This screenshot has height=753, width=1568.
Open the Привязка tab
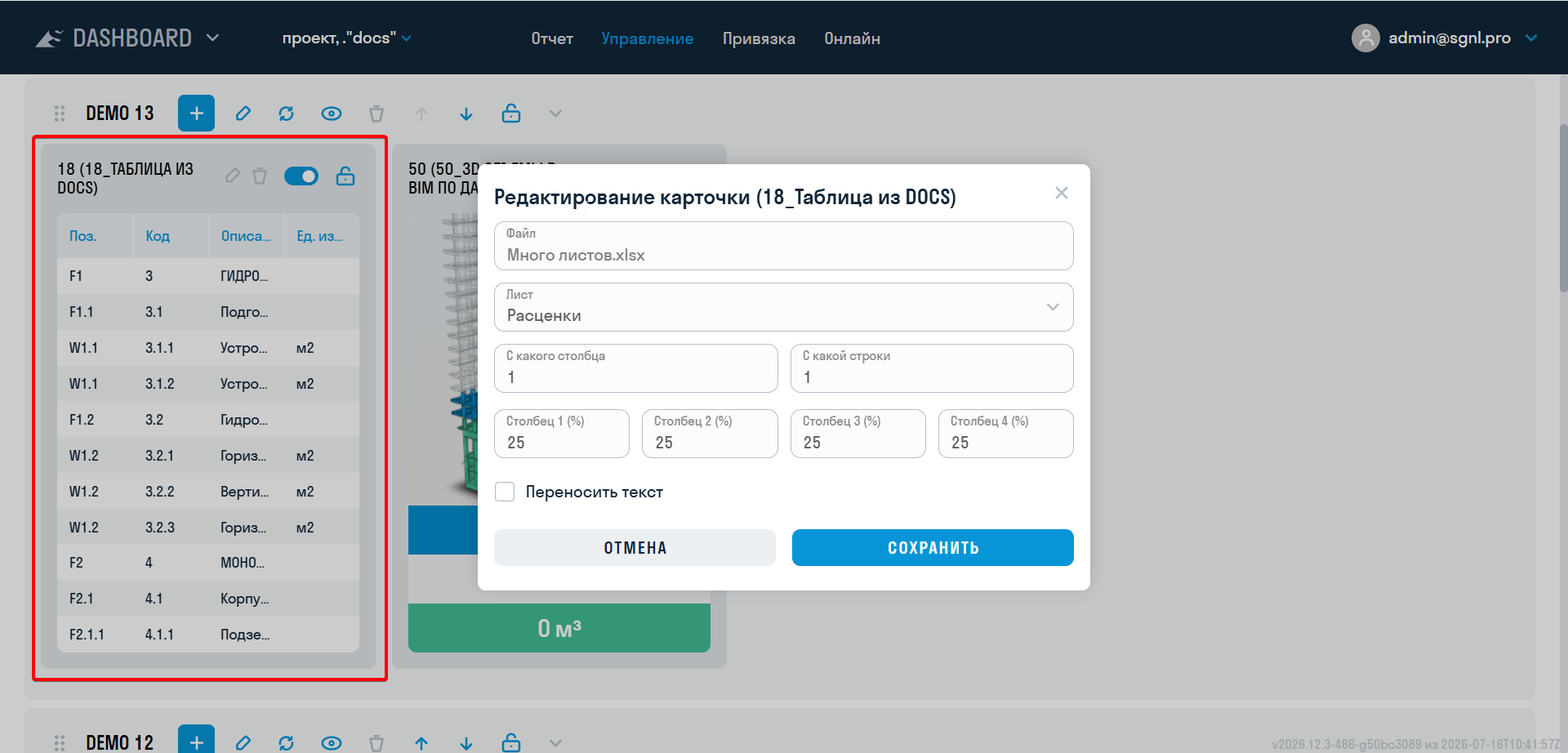coord(759,38)
